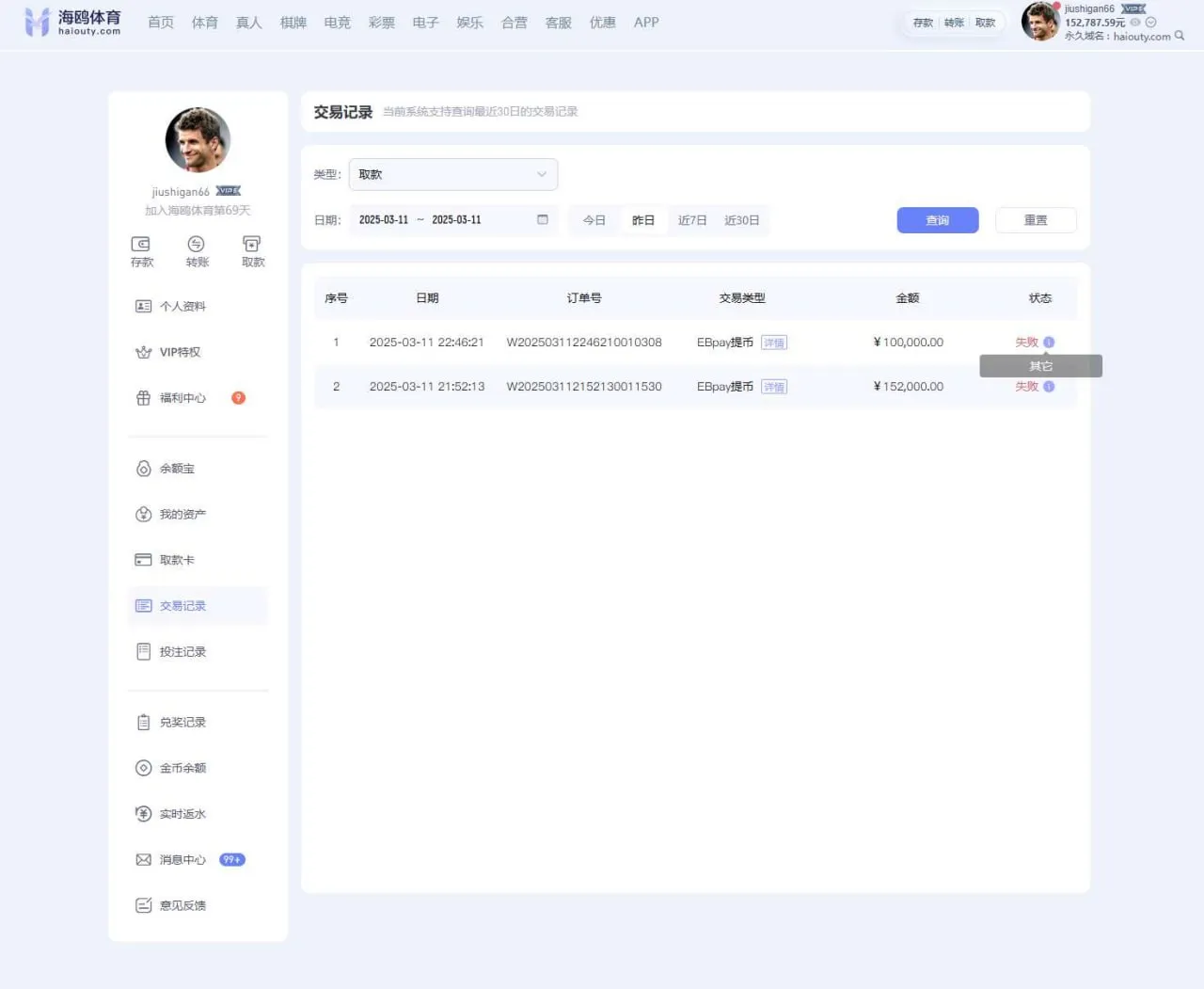Image resolution: width=1204 pixels, height=989 pixels.
Task: Open the calendar date picker
Action: click(542, 219)
